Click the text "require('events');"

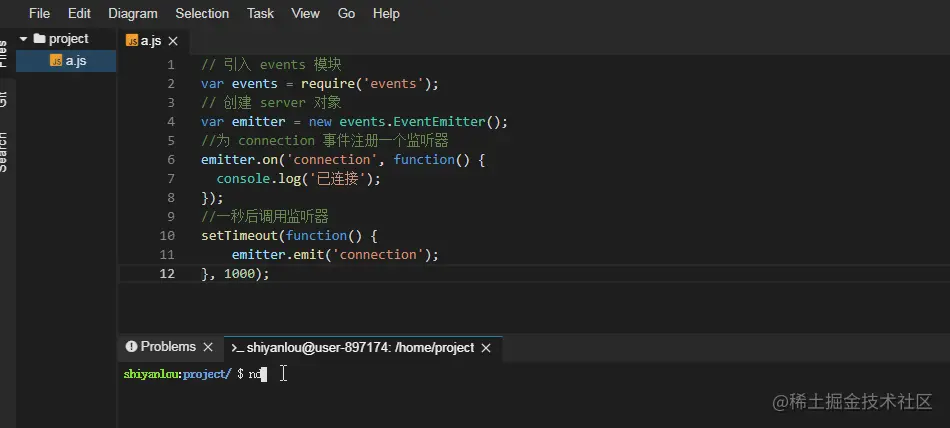click(370, 84)
